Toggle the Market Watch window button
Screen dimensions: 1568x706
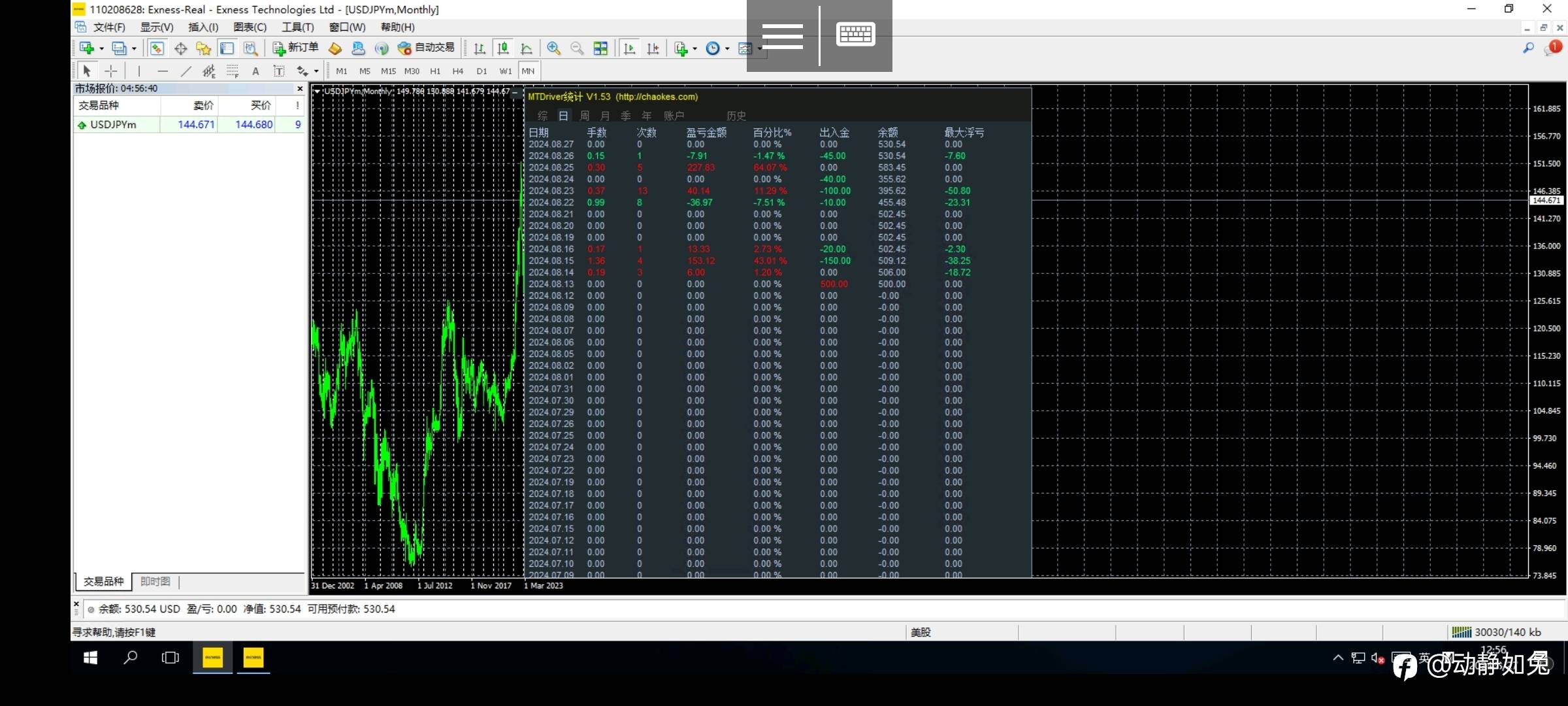point(157,48)
